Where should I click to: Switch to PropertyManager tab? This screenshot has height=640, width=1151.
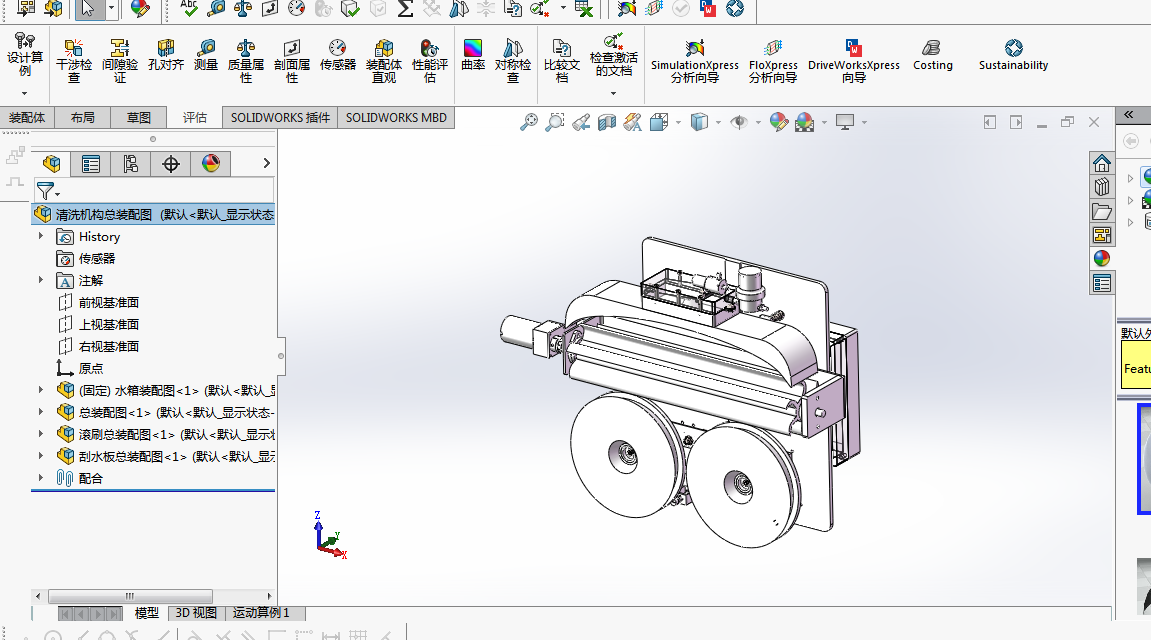tap(91, 164)
